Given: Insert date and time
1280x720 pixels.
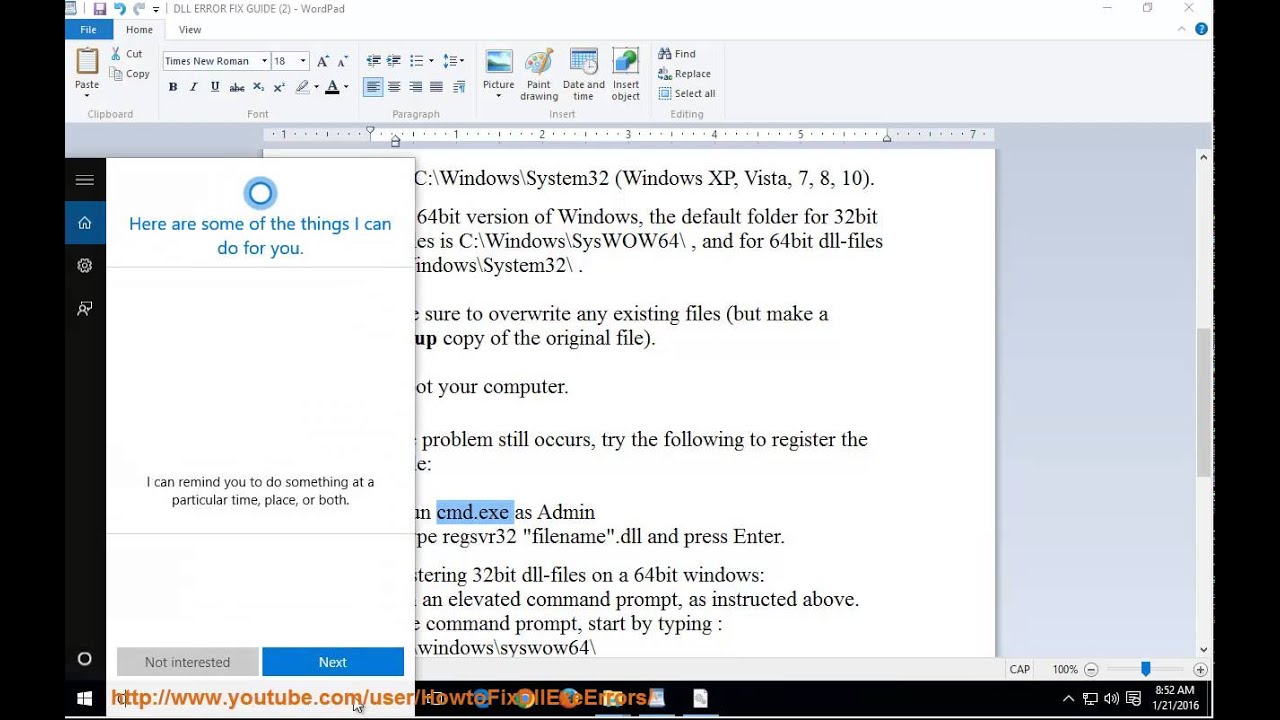Looking at the screenshot, I should (583, 74).
